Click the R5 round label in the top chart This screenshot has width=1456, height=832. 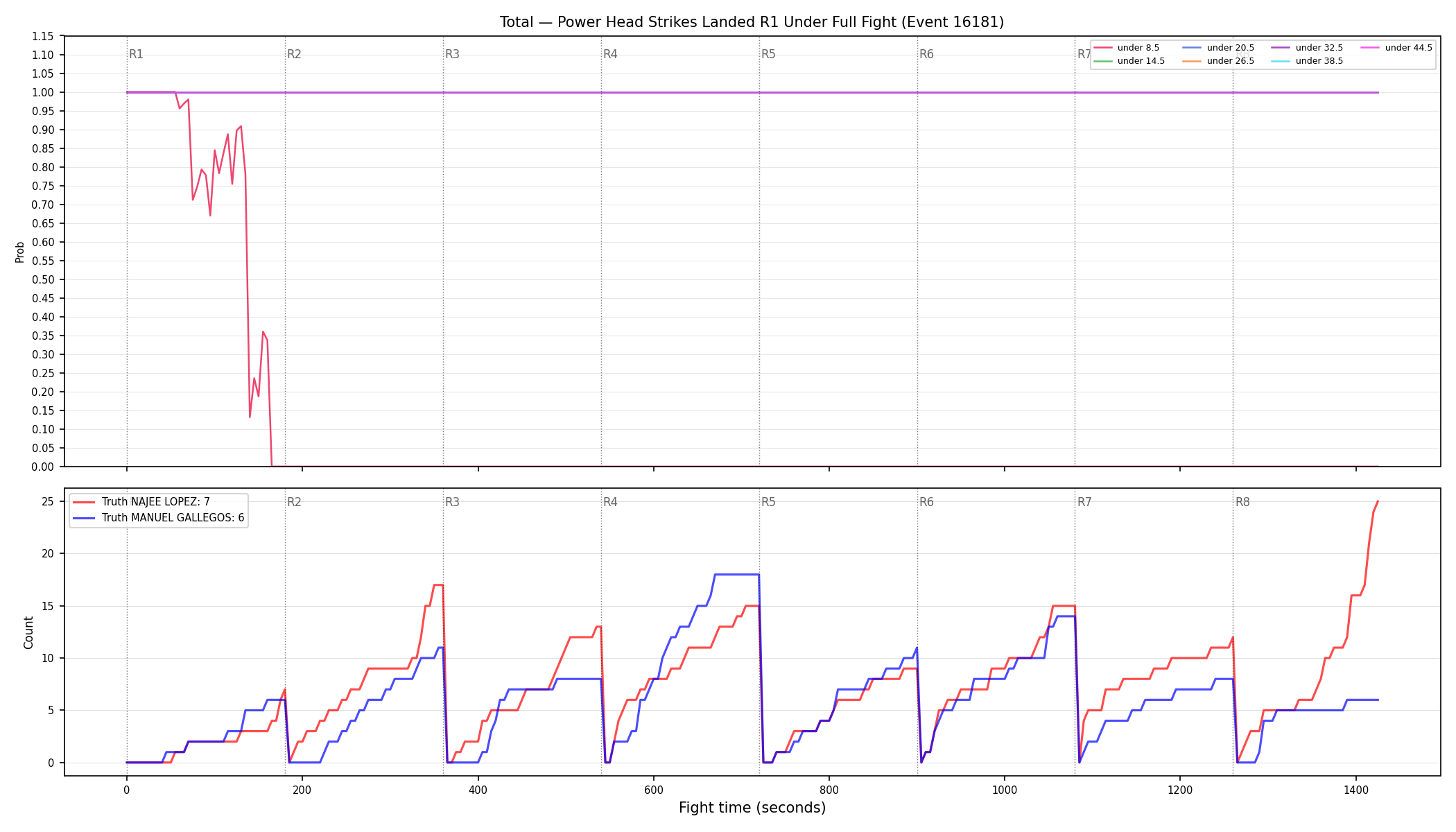768,54
